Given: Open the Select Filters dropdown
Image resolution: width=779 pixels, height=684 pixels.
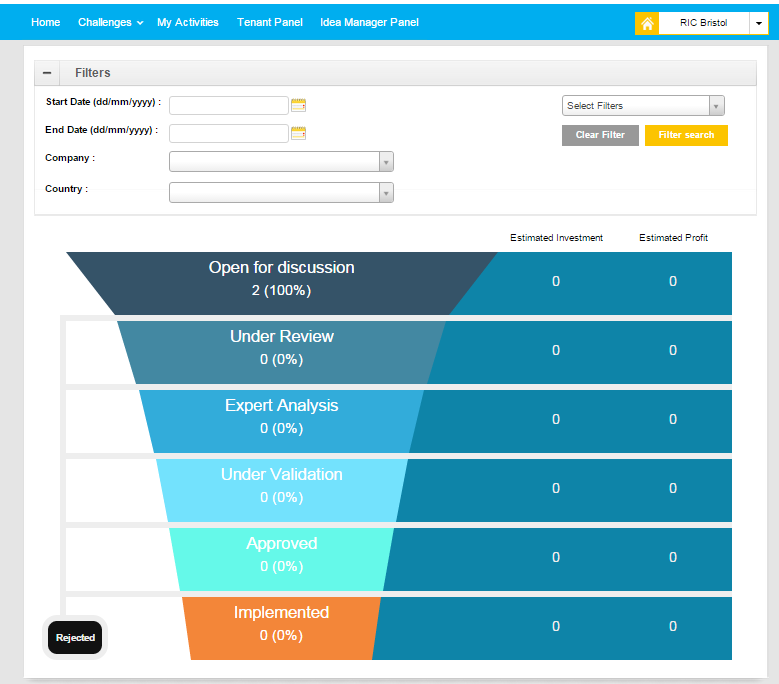Looking at the screenshot, I should tap(643, 106).
